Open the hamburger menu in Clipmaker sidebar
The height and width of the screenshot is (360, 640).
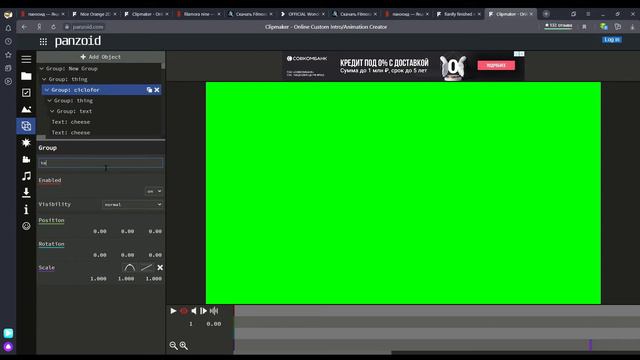[26, 60]
